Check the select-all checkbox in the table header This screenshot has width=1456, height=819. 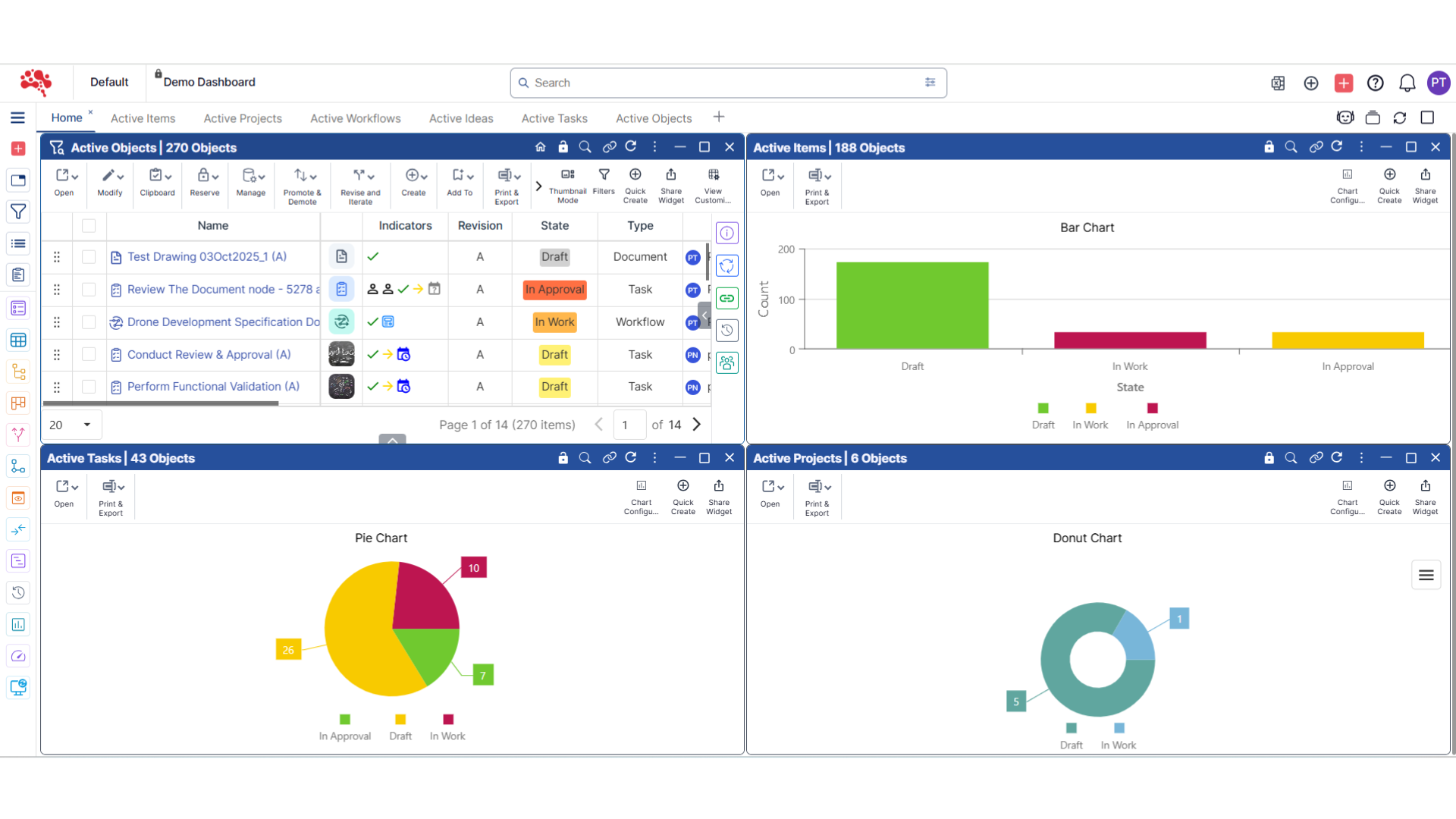89,225
